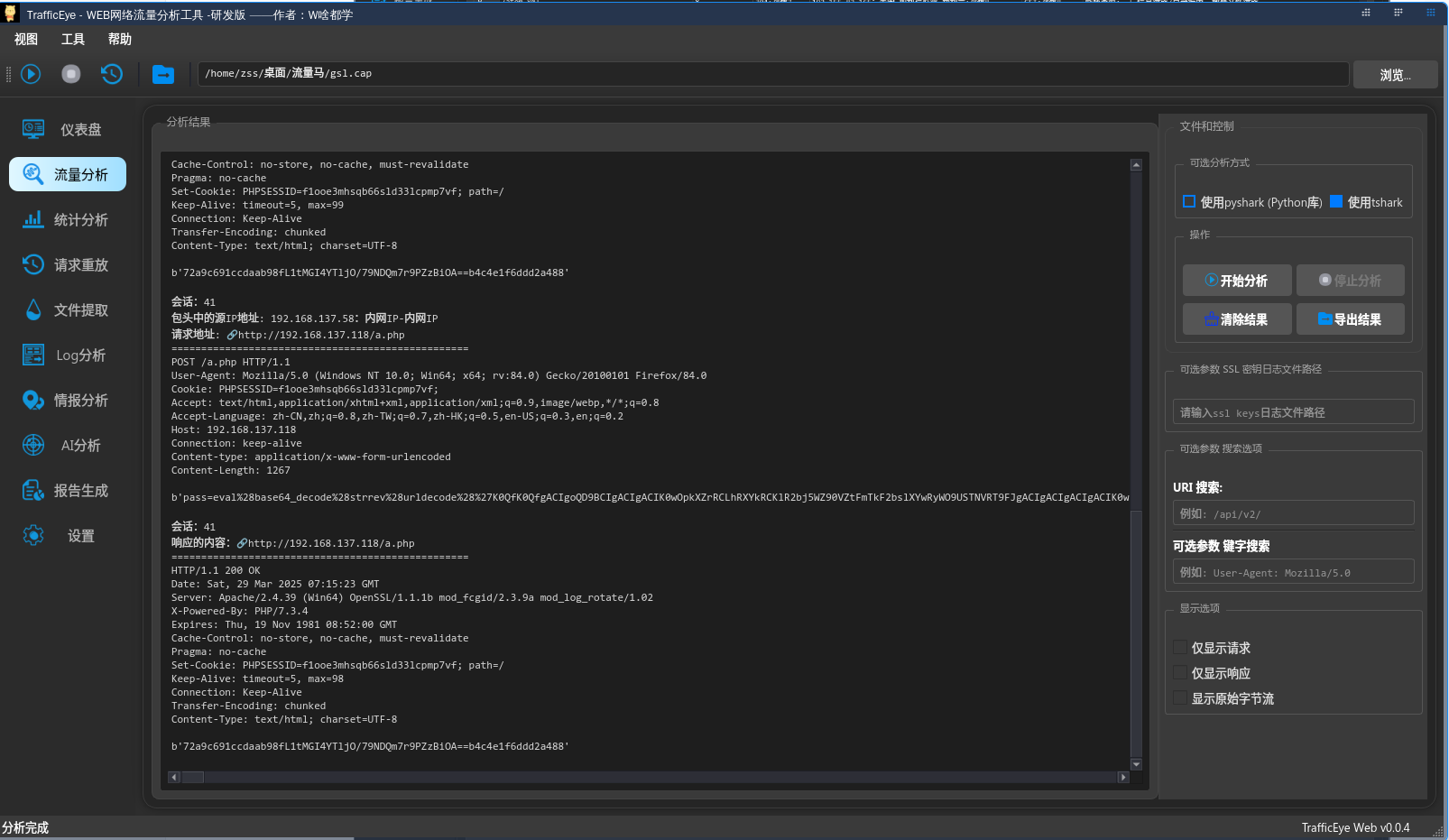Open the 工具 menu
This screenshot has width=1449, height=840.
click(x=73, y=39)
